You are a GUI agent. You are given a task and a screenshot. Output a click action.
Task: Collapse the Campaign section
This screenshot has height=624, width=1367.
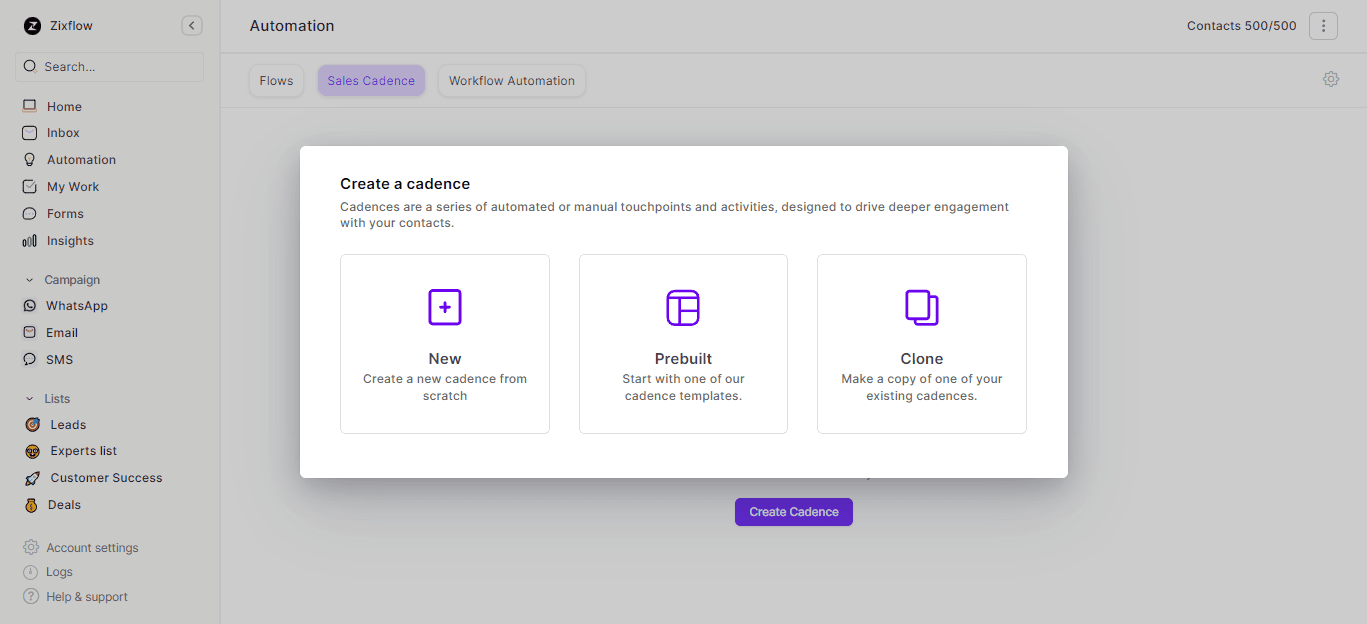[x=30, y=280]
